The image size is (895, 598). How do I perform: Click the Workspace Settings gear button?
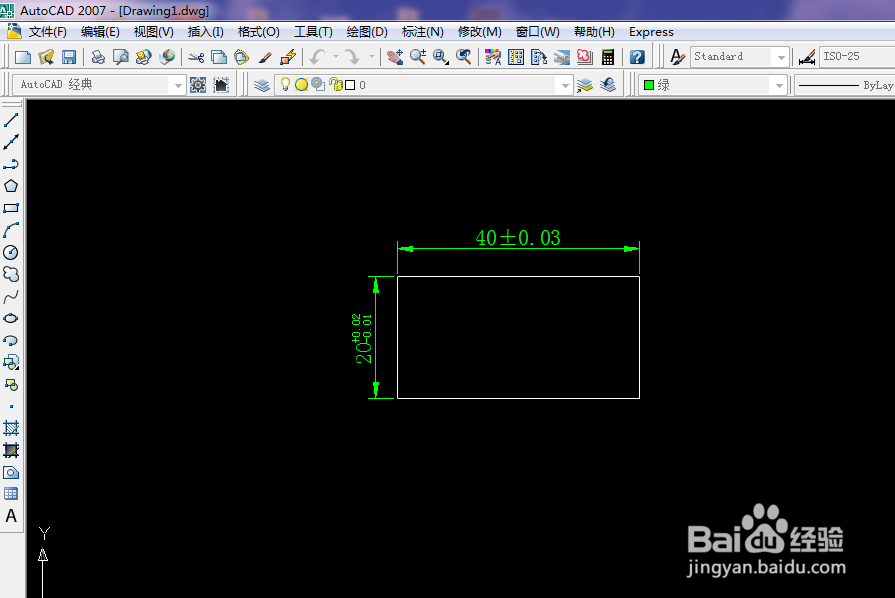[x=198, y=85]
